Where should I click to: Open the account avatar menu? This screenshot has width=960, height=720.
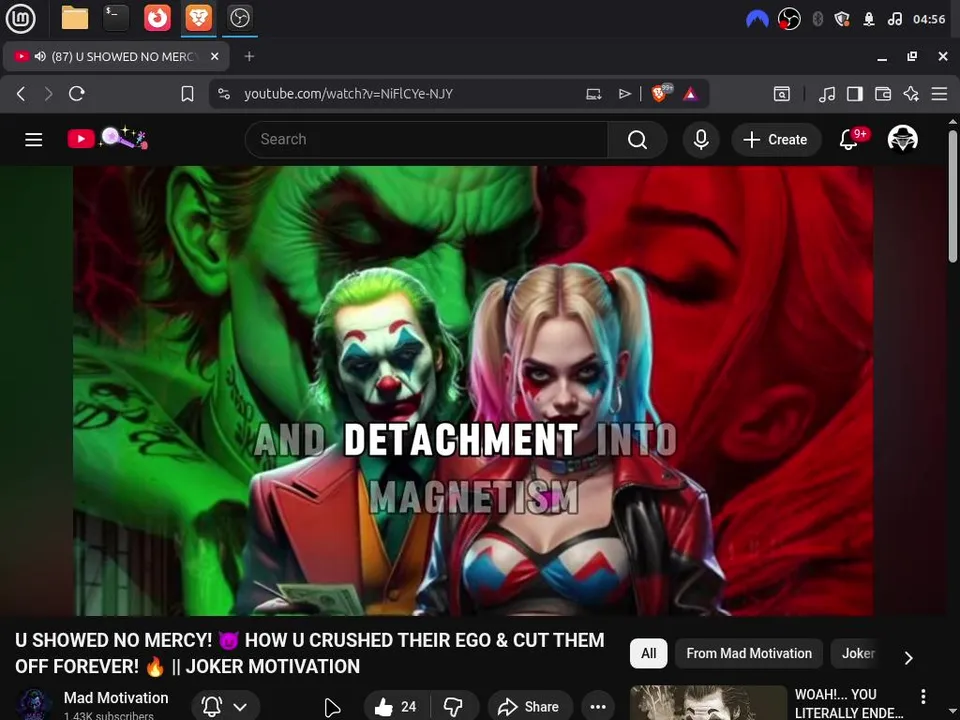pos(902,139)
